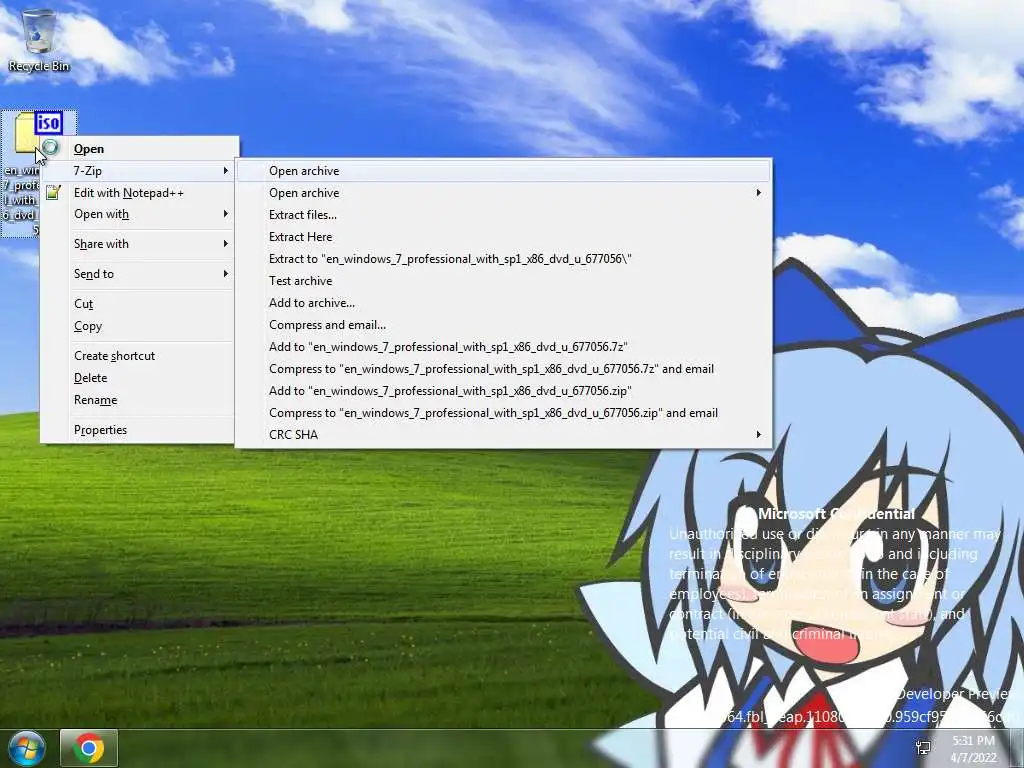Viewport: 1024px width, 768px height.
Task: Select Test archive in 7-Zip submenu
Action: click(x=503, y=281)
